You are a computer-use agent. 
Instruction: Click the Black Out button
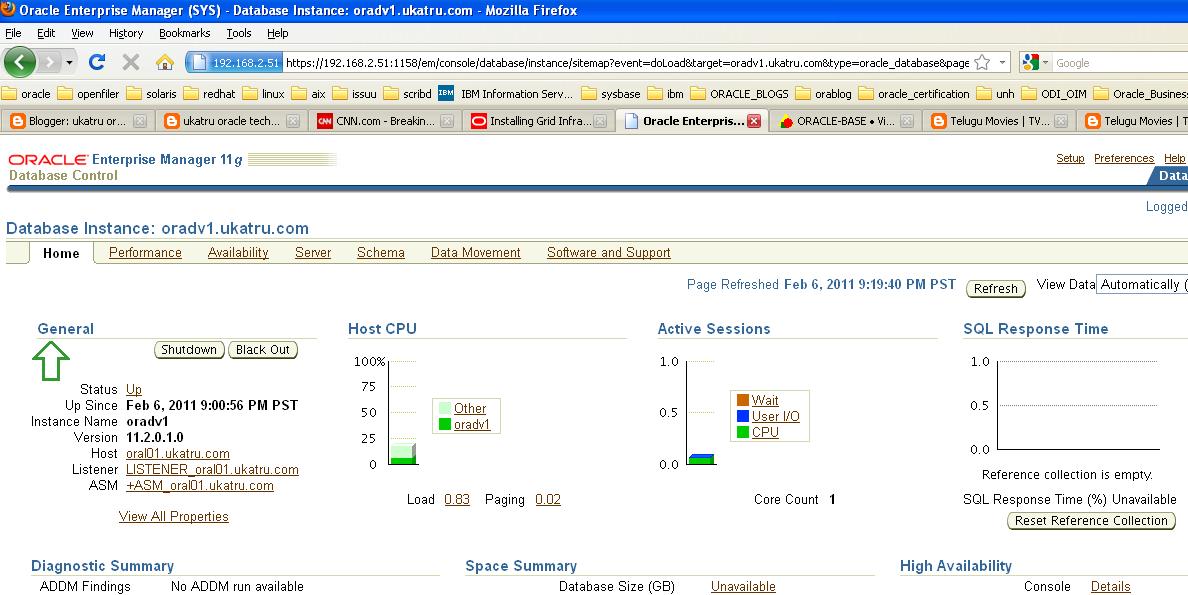click(263, 349)
